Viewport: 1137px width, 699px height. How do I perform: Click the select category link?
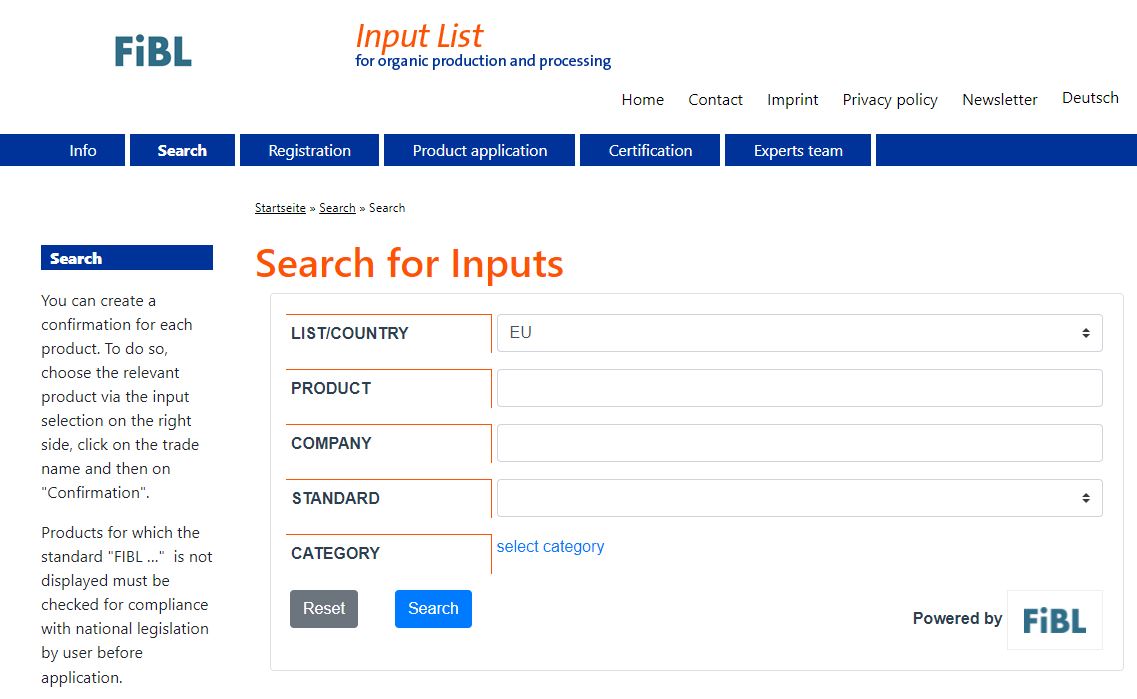(x=550, y=547)
